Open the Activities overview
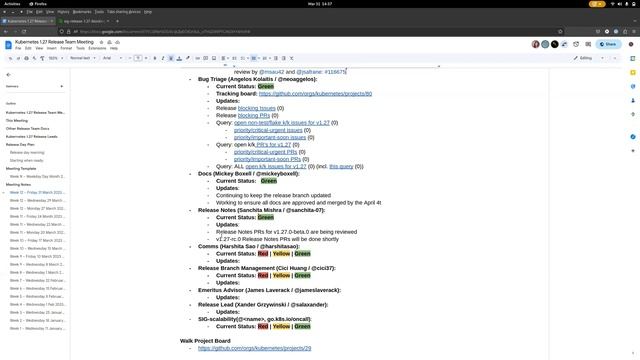640x360 pixels. pos(12,4)
